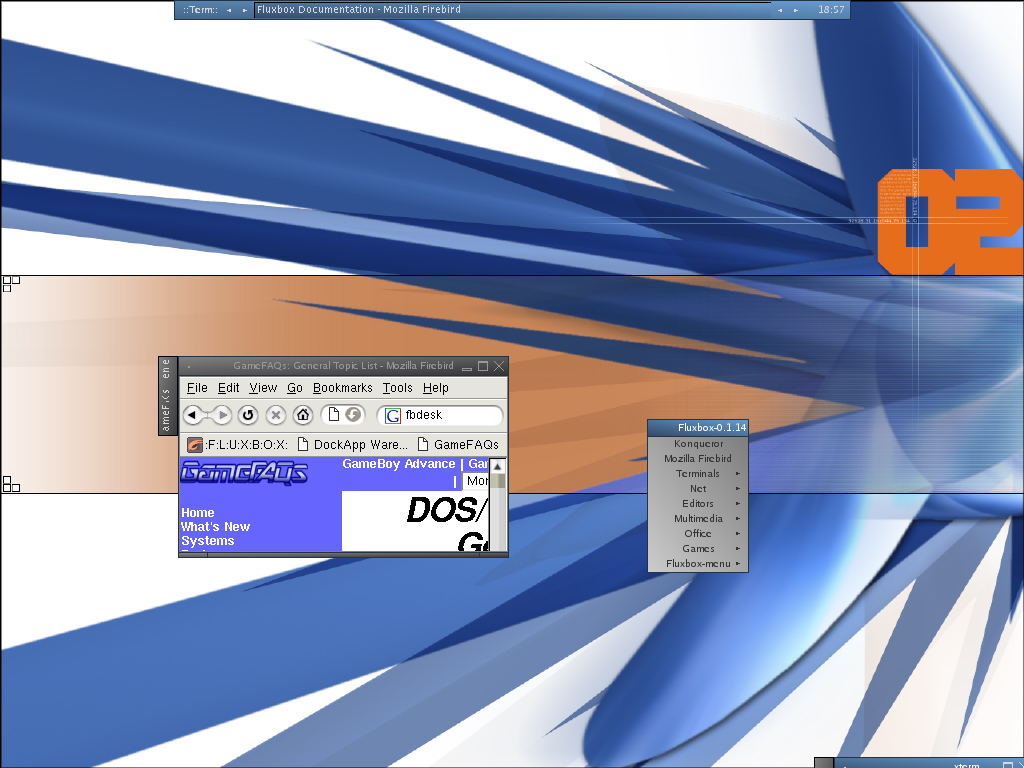The image size is (1024, 768).
Task: Click the What's New link
Action: pos(216,526)
